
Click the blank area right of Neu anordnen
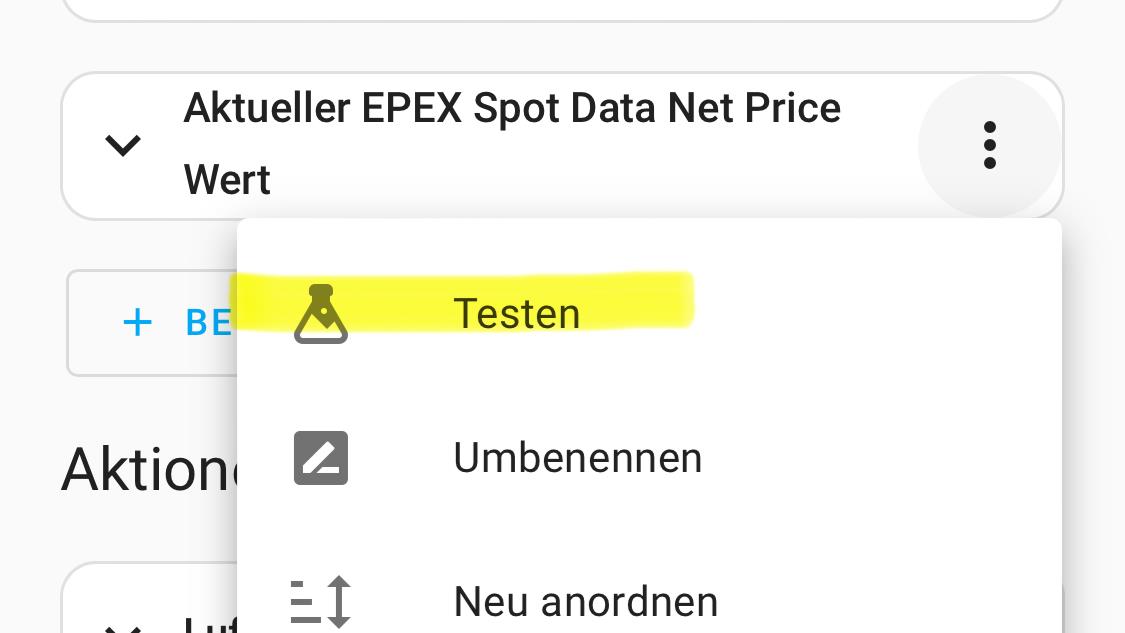[x=886, y=601]
